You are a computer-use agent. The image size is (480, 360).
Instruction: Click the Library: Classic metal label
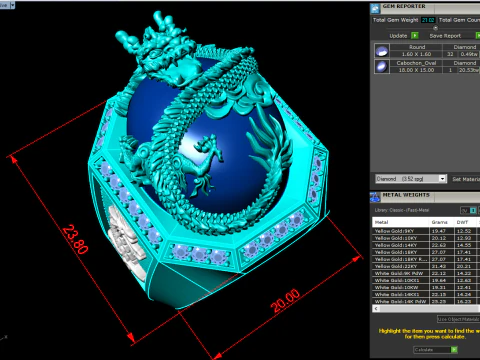coord(402,210)
